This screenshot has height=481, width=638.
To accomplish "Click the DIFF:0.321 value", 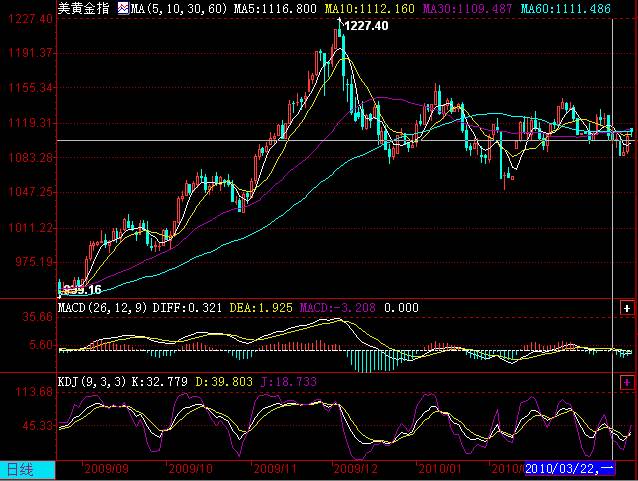I will (187, 308).
